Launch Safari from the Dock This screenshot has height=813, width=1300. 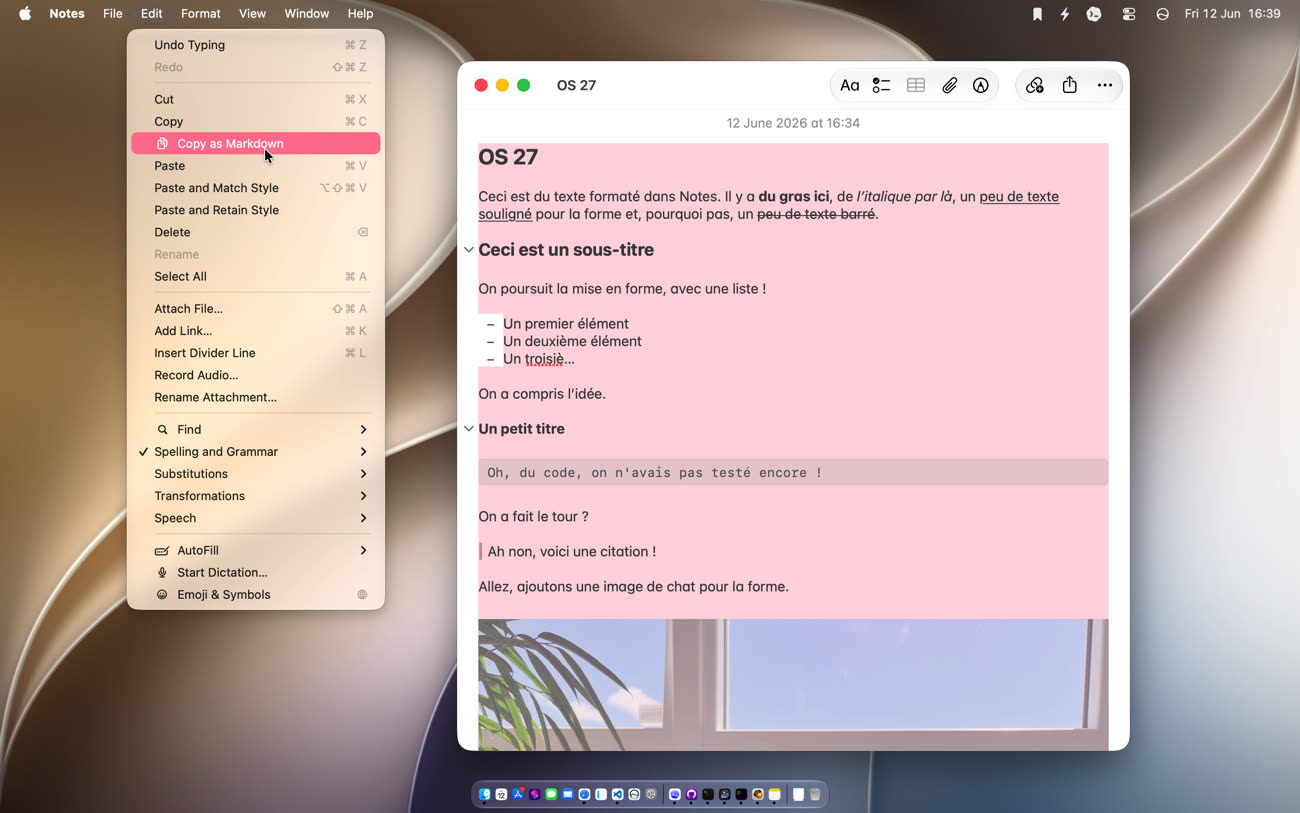[x=584, y=794]
